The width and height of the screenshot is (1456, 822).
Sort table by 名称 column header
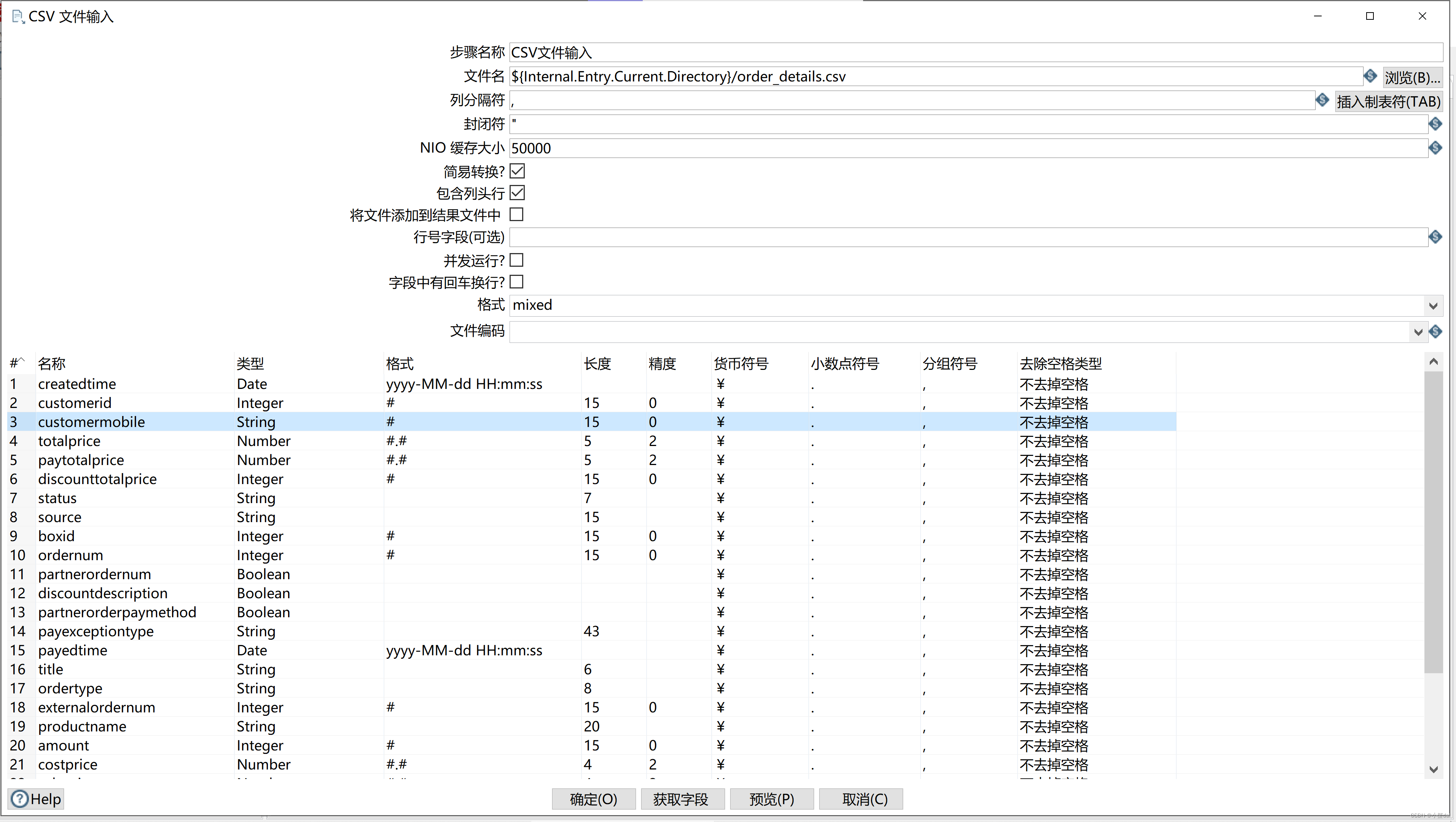tap(52, 363)
